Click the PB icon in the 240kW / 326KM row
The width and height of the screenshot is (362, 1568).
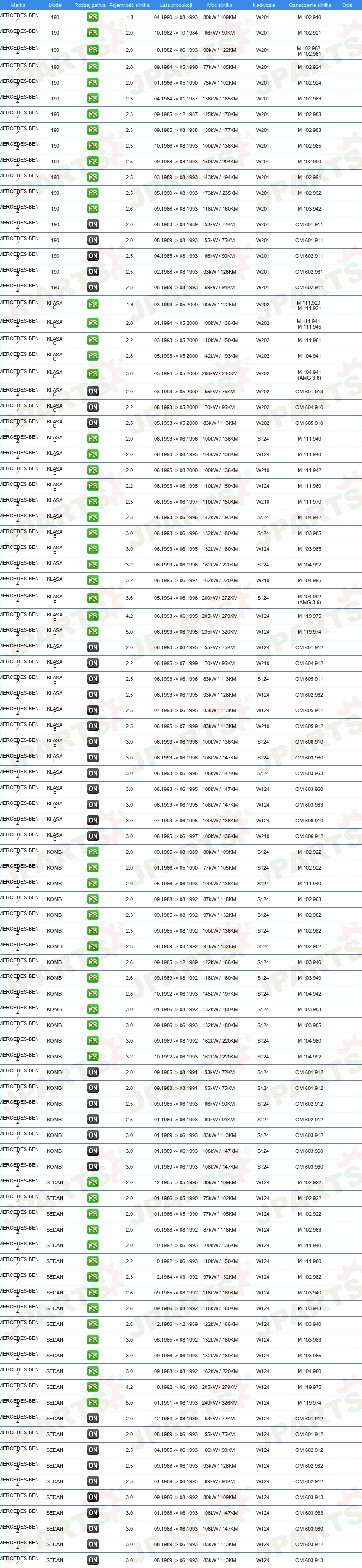93,1402
